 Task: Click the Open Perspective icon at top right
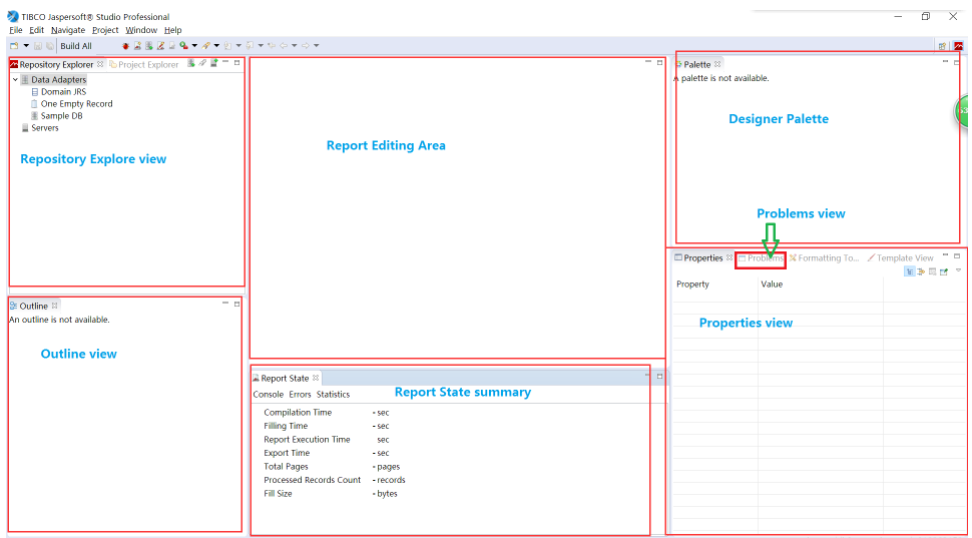click(x=942, y=46)
